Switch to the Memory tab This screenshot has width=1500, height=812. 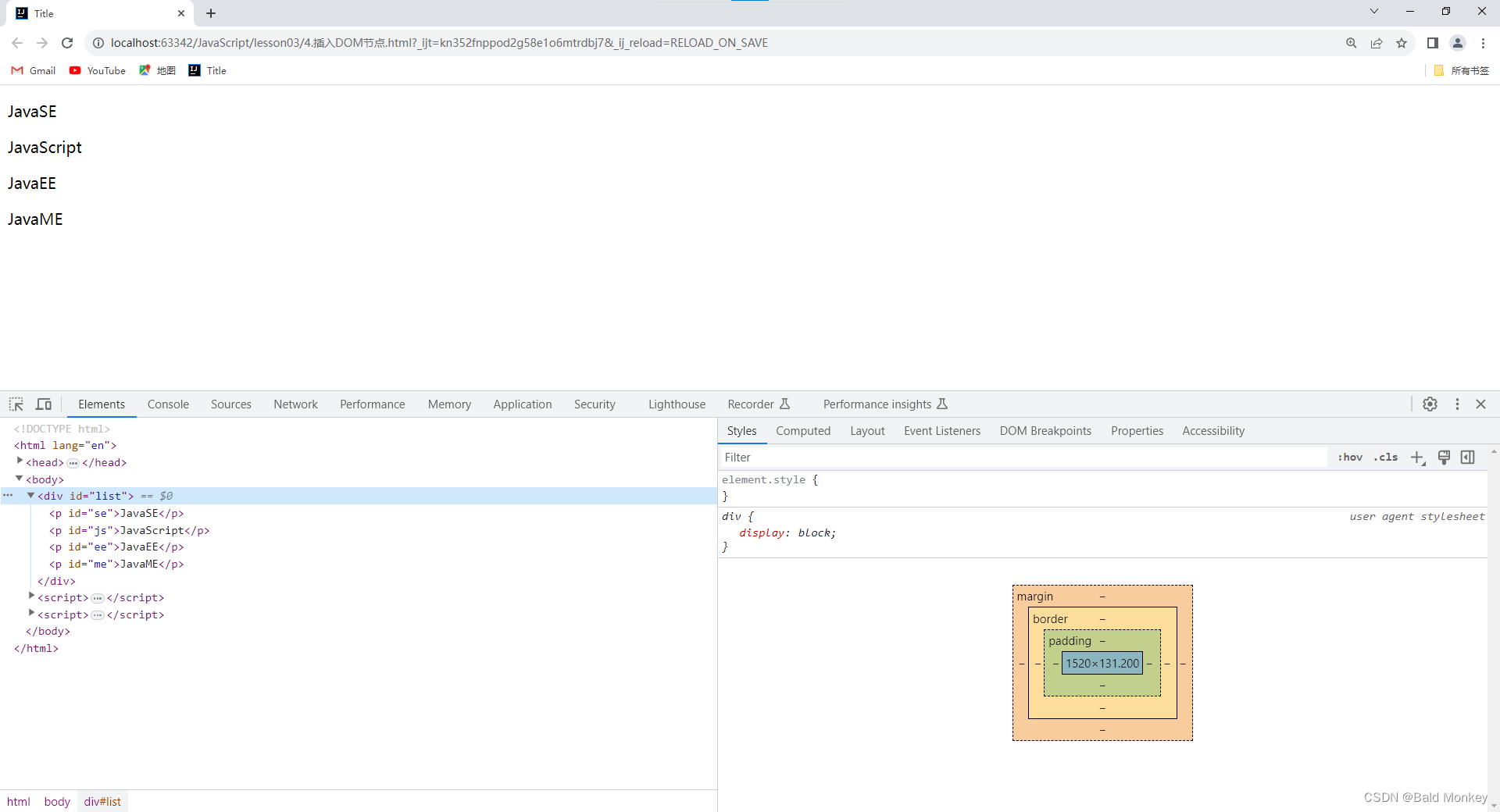click(x=449, y=404)
